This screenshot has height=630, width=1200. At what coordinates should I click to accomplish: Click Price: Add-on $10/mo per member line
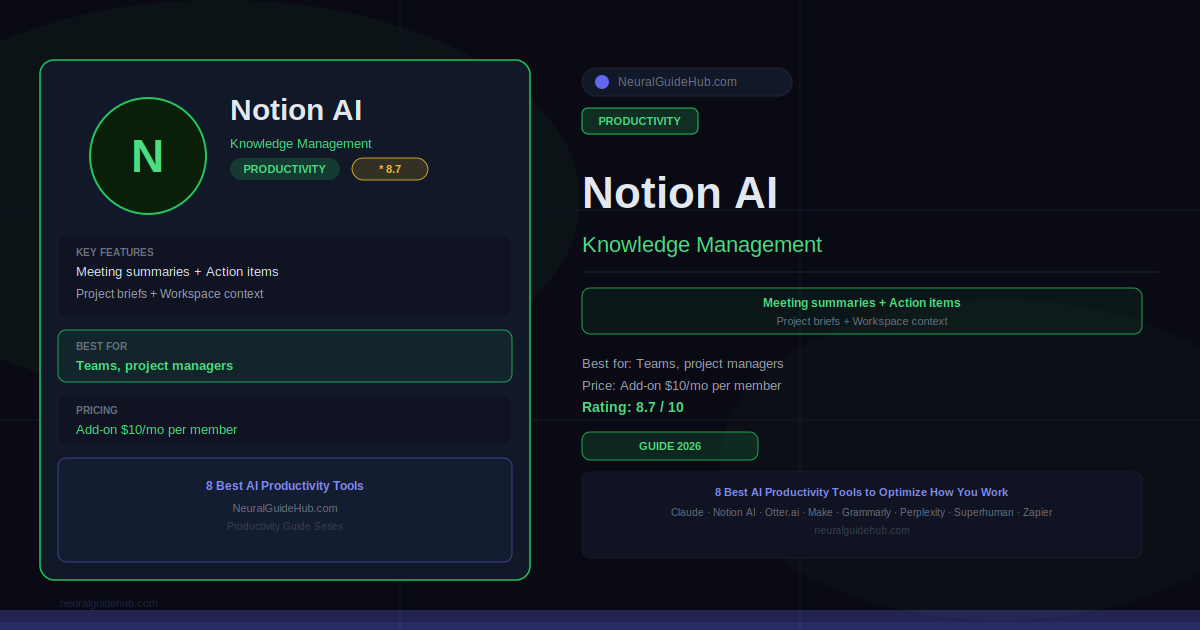pyautogui.click(x=682, y=385)
